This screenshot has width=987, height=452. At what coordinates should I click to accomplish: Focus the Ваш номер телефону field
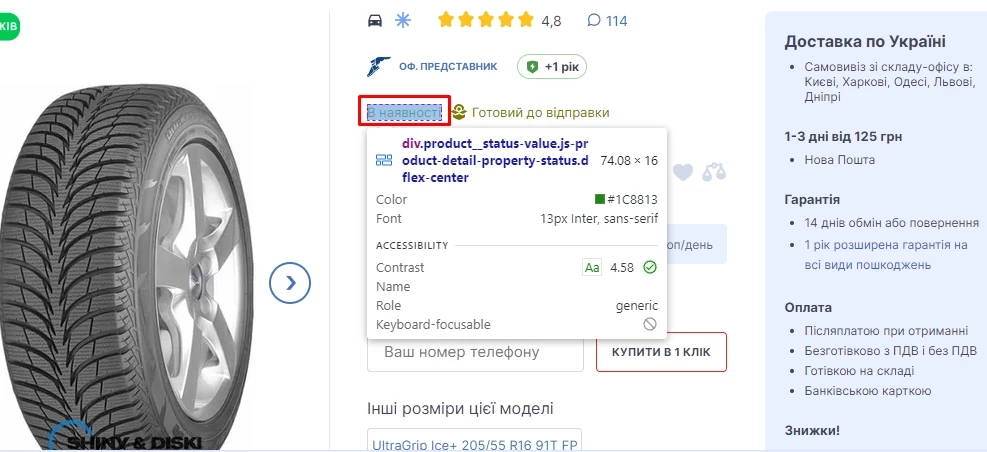[475, 352]
